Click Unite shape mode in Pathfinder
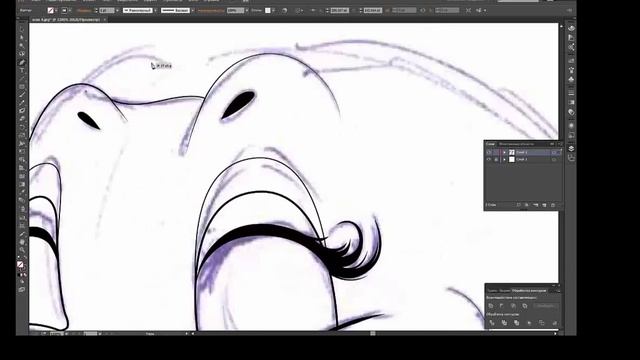640x360 pixels. click(x=491, y=306)
